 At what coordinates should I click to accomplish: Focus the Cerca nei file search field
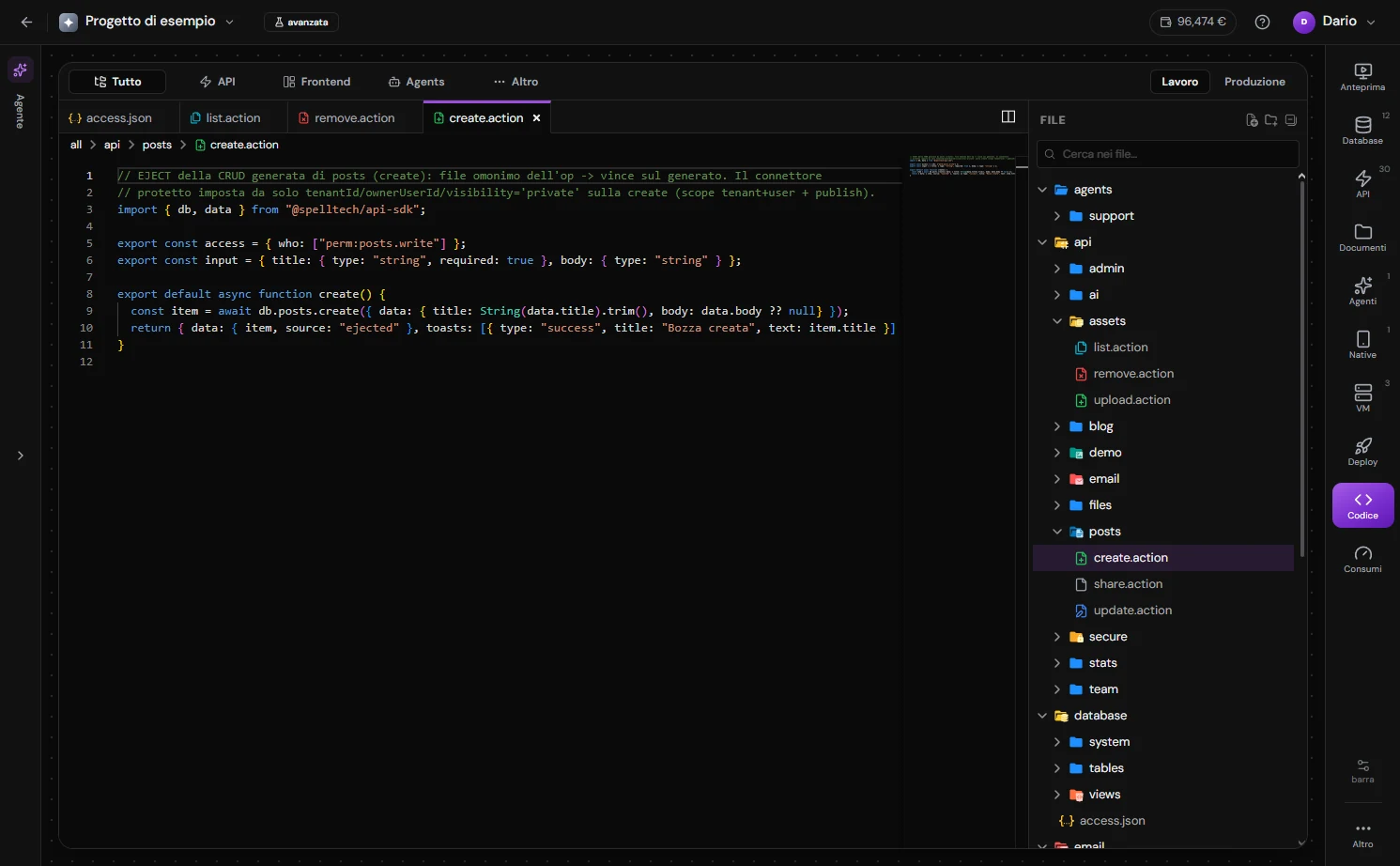(x=1167, y=154)
